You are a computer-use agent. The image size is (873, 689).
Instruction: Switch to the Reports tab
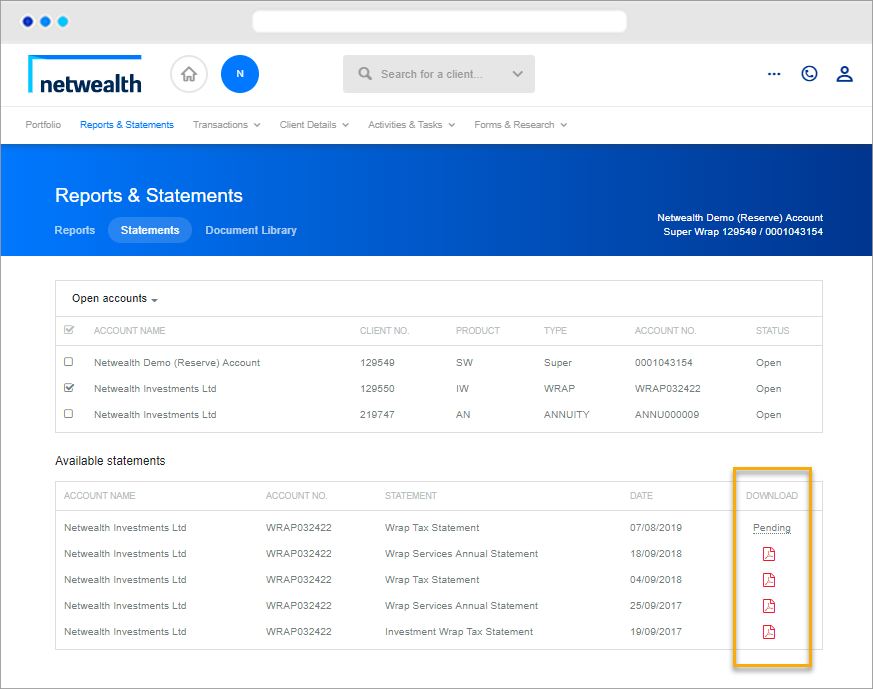coord(75,230)
